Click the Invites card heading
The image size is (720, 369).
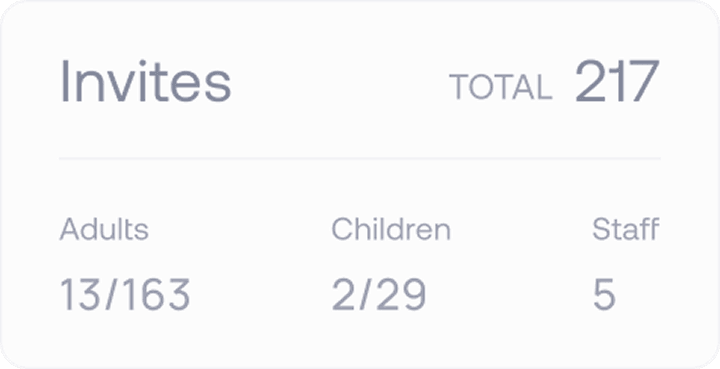[x=146, y=81]
